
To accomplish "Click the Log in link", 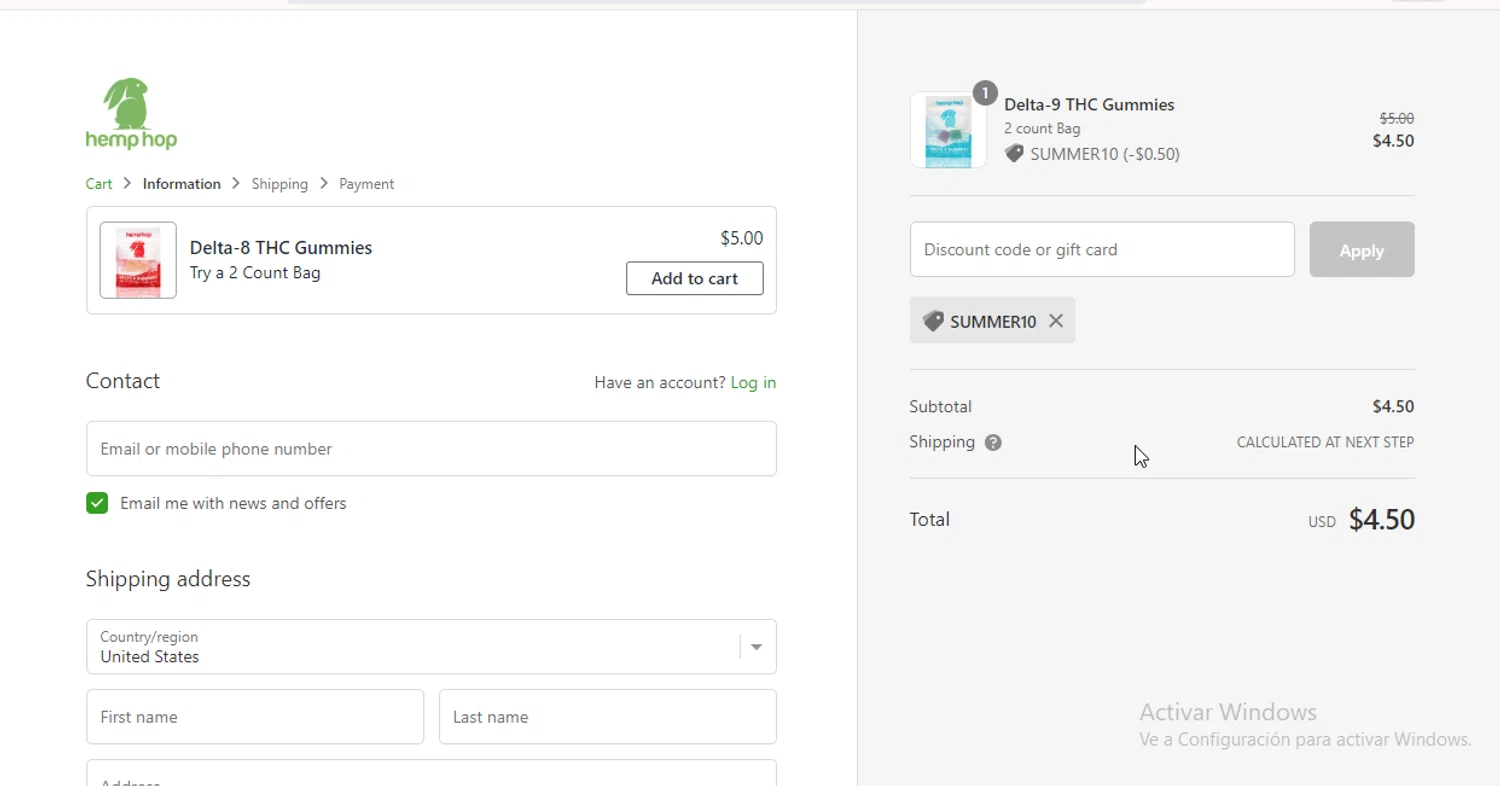I will point(753,382).
